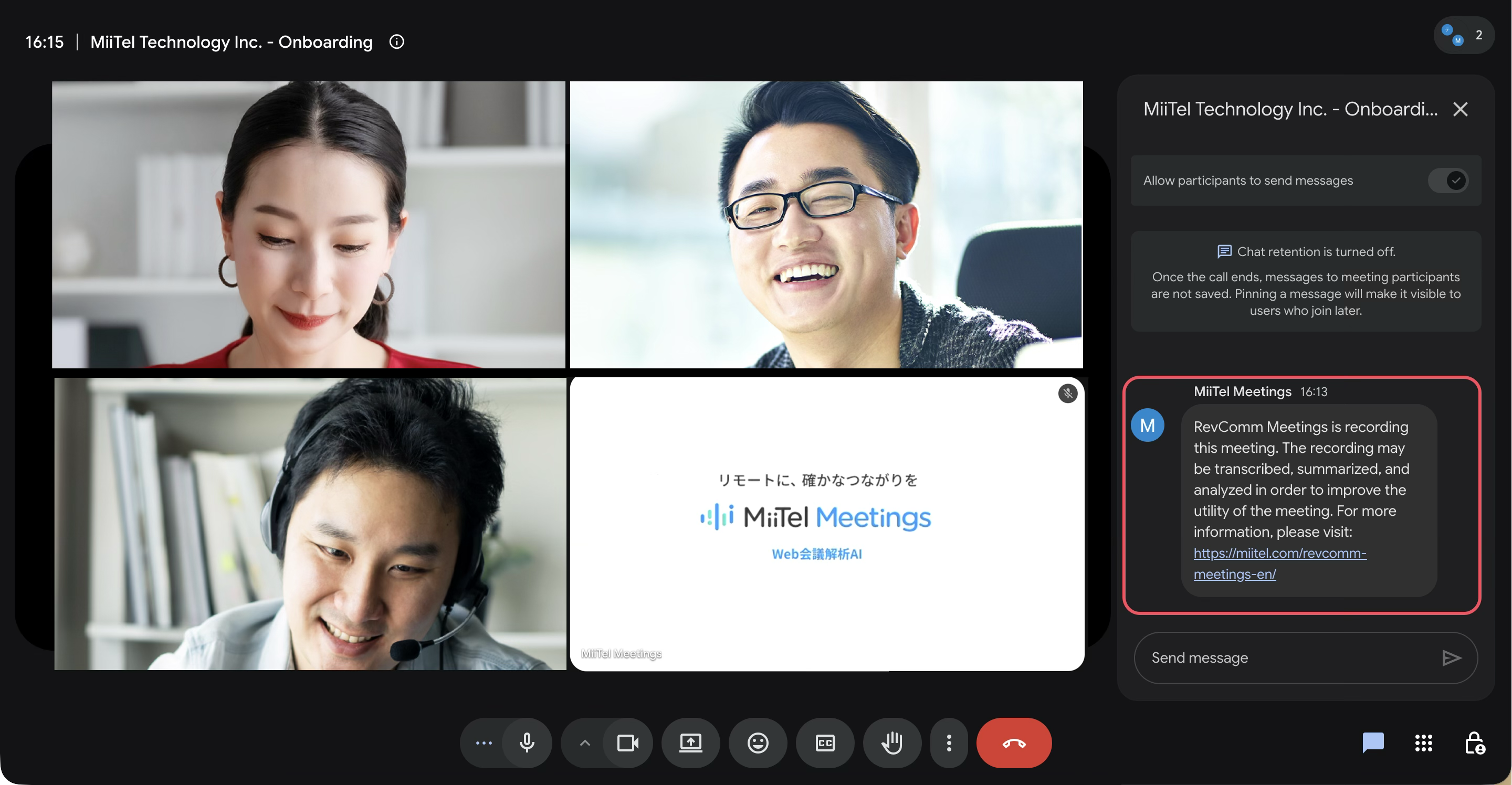Show meeting details info icon
This screenshot has width=1512, height=785.
[397, 41]
